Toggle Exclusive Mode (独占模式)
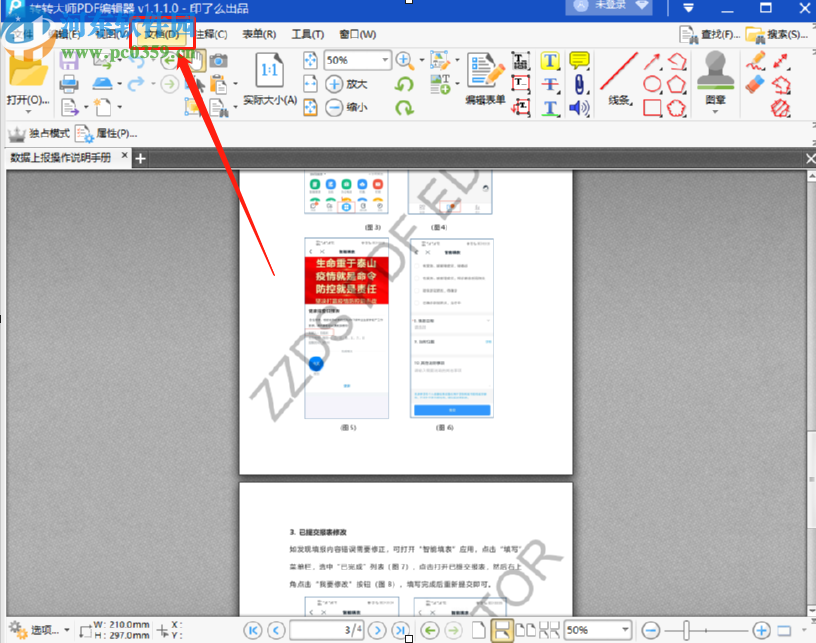 [39, 134]
